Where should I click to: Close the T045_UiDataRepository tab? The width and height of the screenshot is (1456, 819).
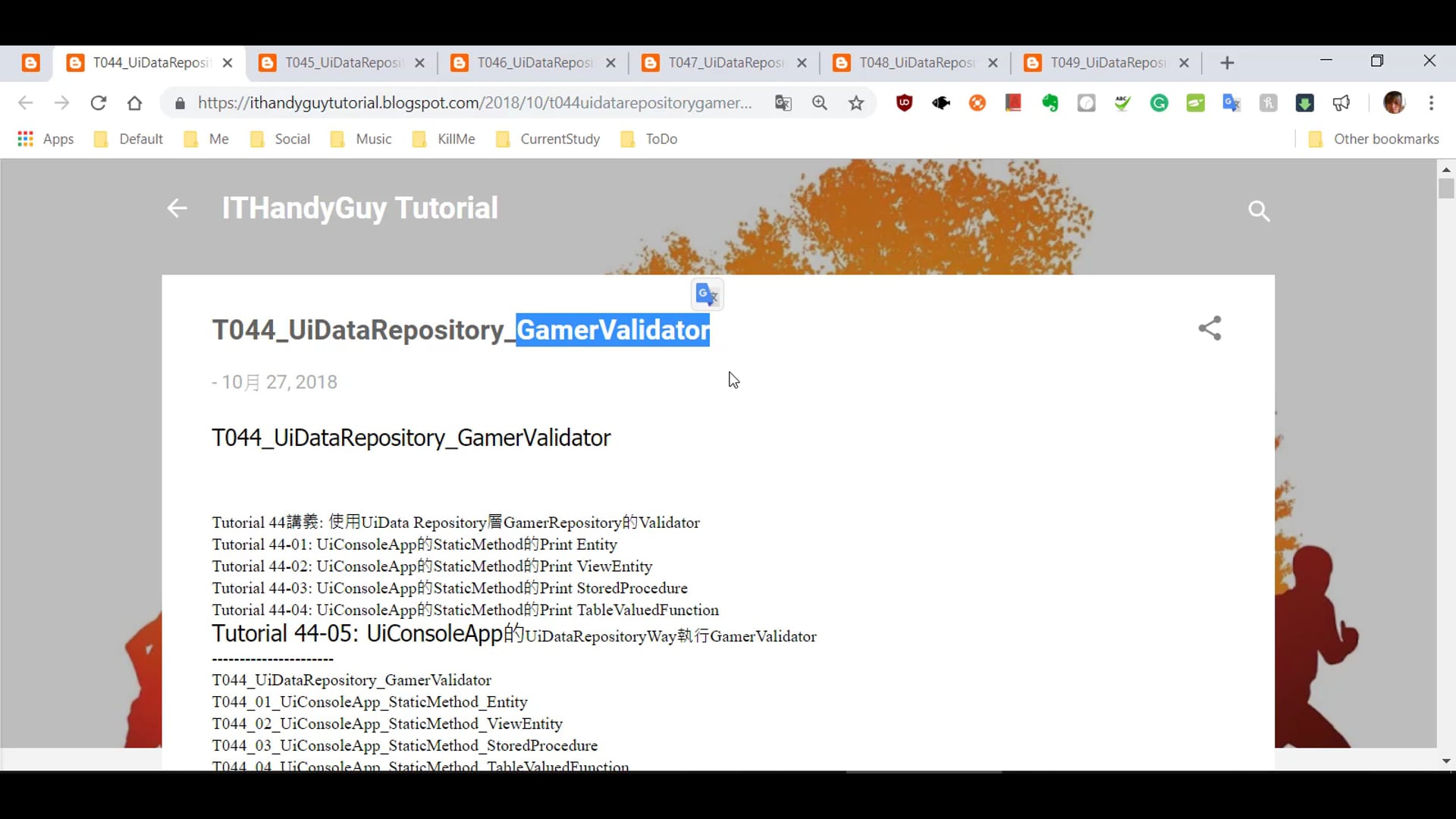point(419,63)
